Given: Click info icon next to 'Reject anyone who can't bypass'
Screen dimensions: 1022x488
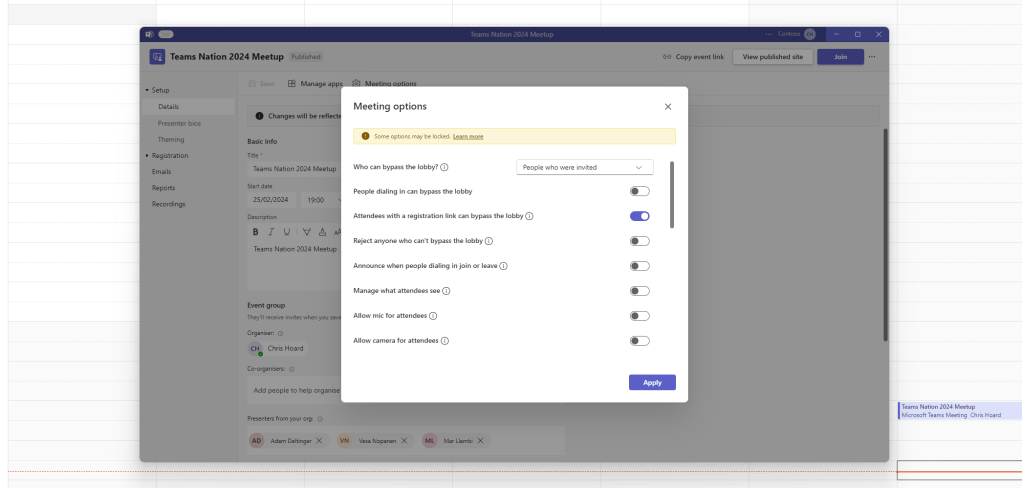Looking at the screenshot, I should pyautogui.click(x=489, y=241).
